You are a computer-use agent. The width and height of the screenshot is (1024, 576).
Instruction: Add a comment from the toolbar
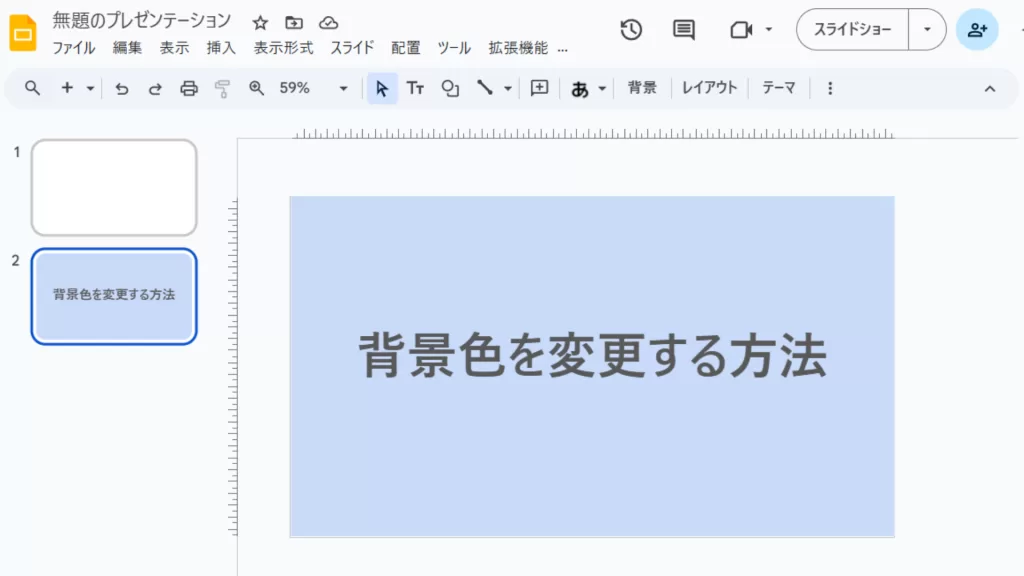pyautogui.click(x=539, y=88)
